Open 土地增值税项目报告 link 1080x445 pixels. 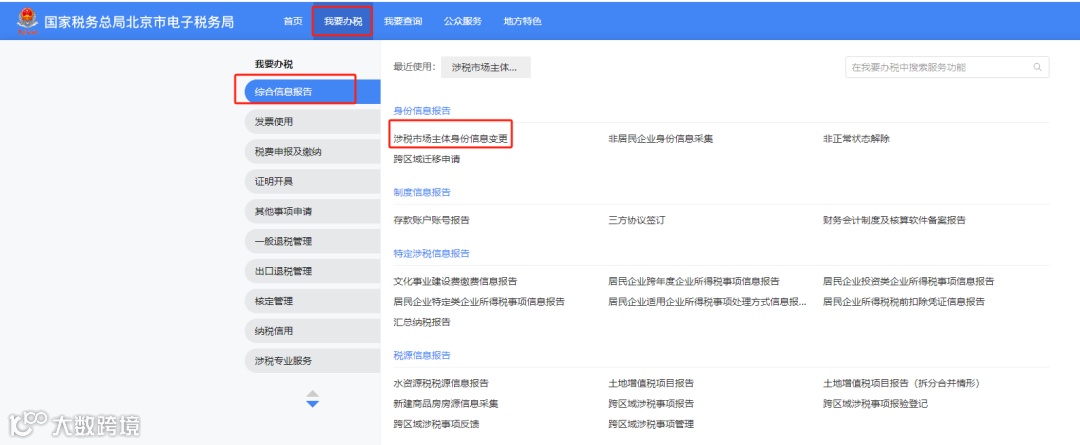point(651,383)
